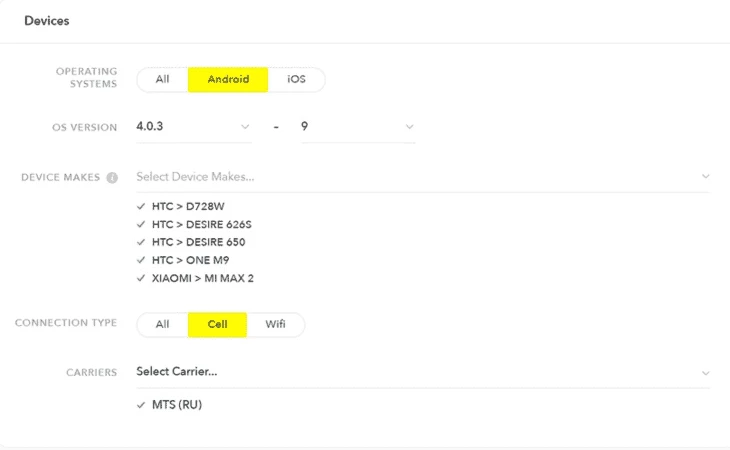The image size is (730, 450).
Task: Remove the MTS (RU) carrier checkmark
Action: point(141,405)
